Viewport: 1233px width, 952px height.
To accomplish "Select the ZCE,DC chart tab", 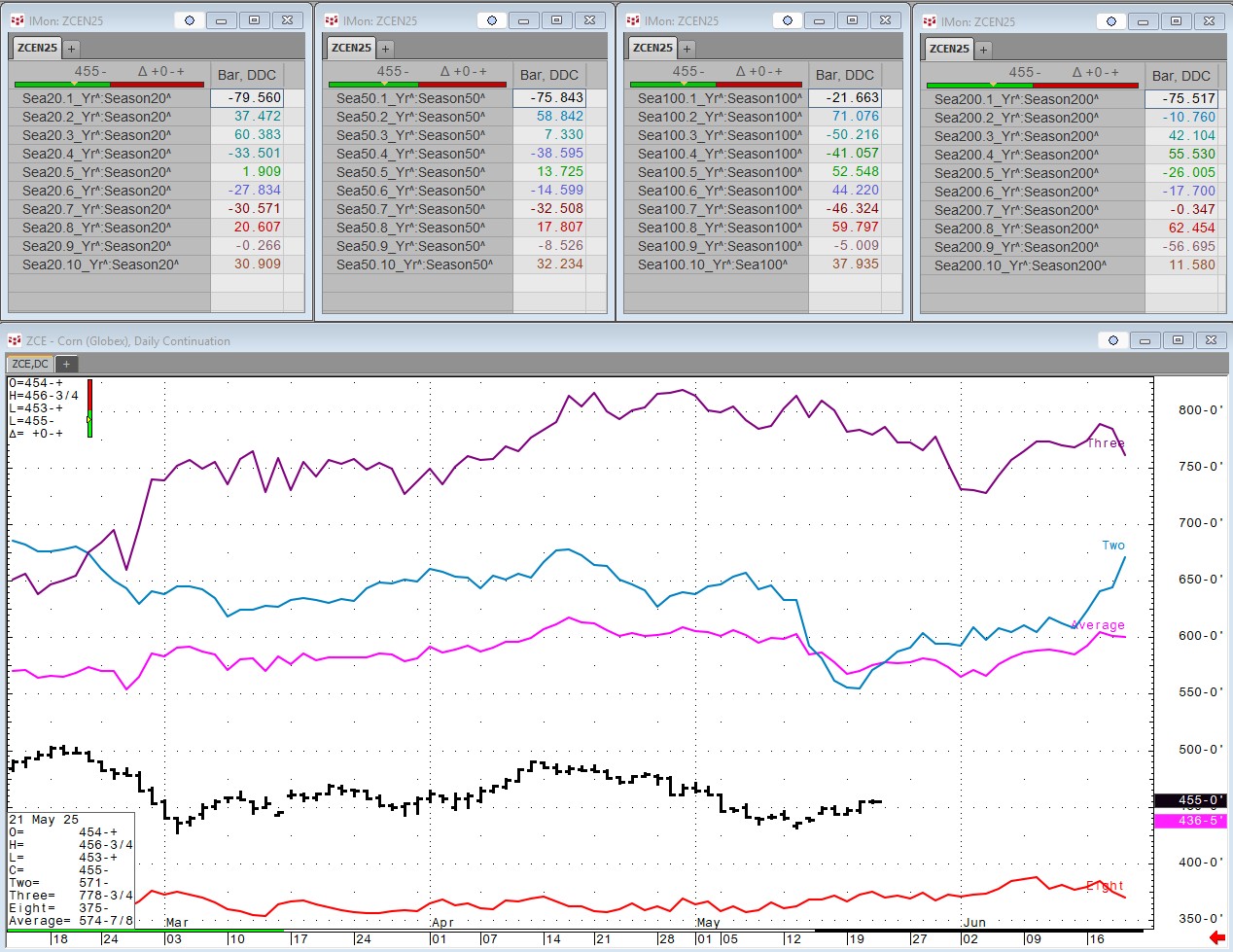I will click(30, 364).
